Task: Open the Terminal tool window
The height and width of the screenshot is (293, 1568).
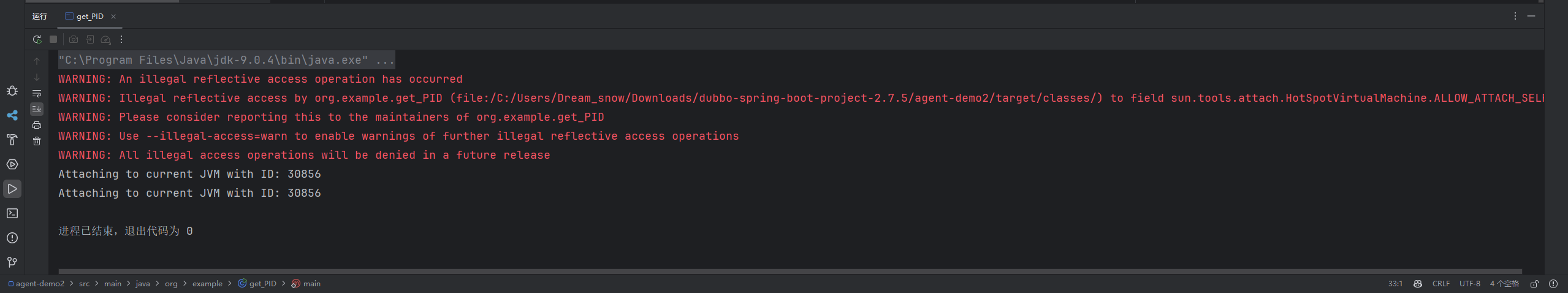Action: coord(12,213)
